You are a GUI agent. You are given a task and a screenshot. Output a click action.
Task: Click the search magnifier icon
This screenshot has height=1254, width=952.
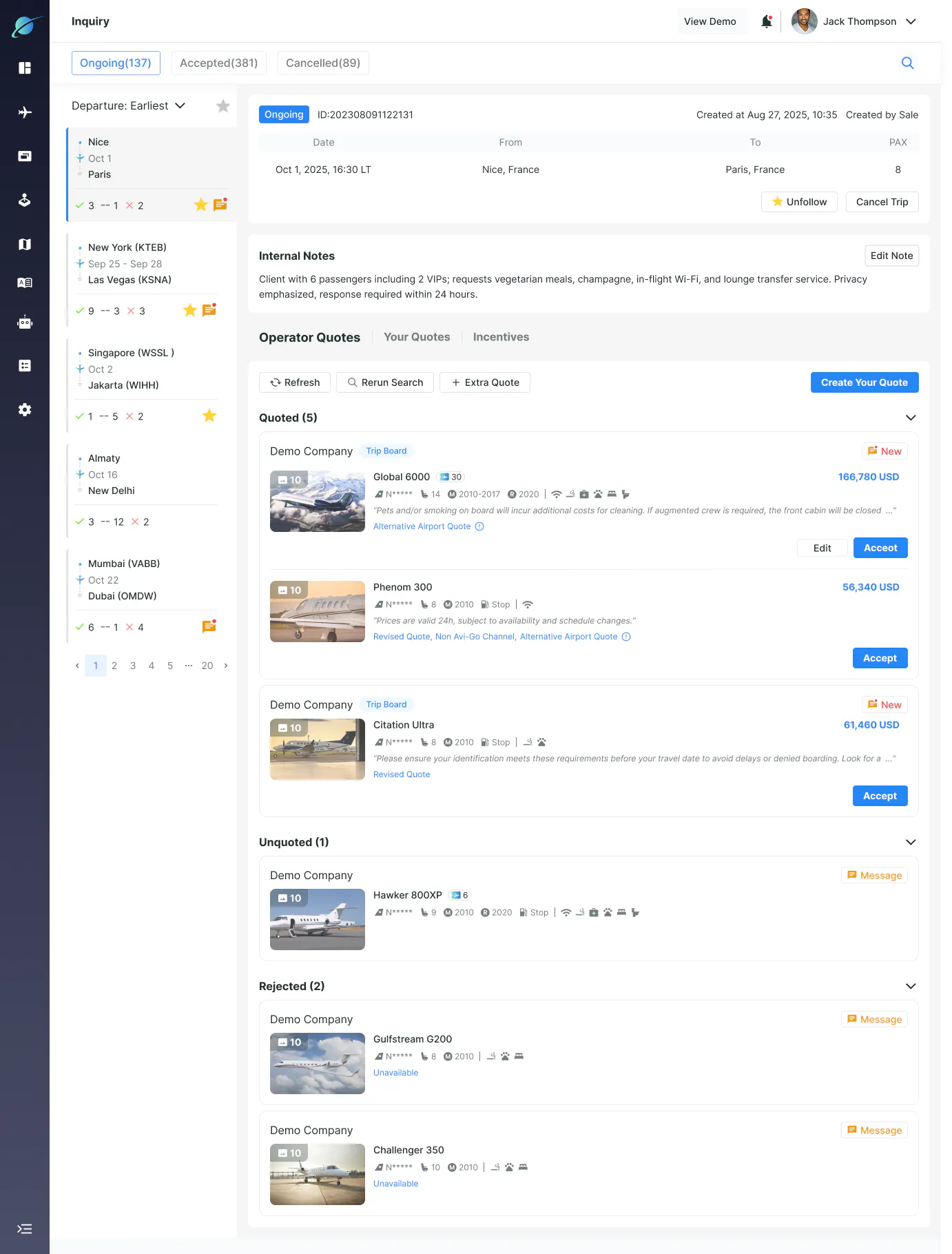(908, 63)
